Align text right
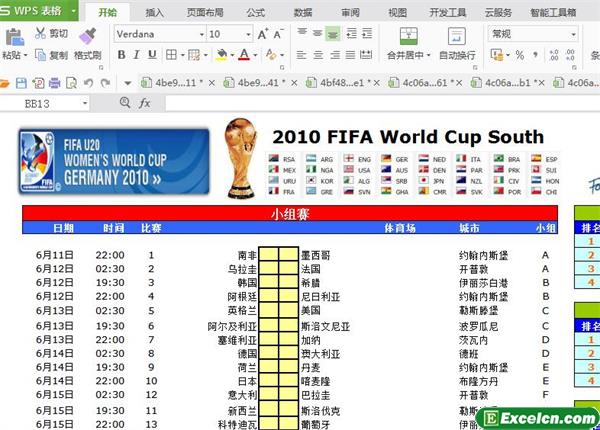The image size is (600, 430). click(x=334, y=55)
